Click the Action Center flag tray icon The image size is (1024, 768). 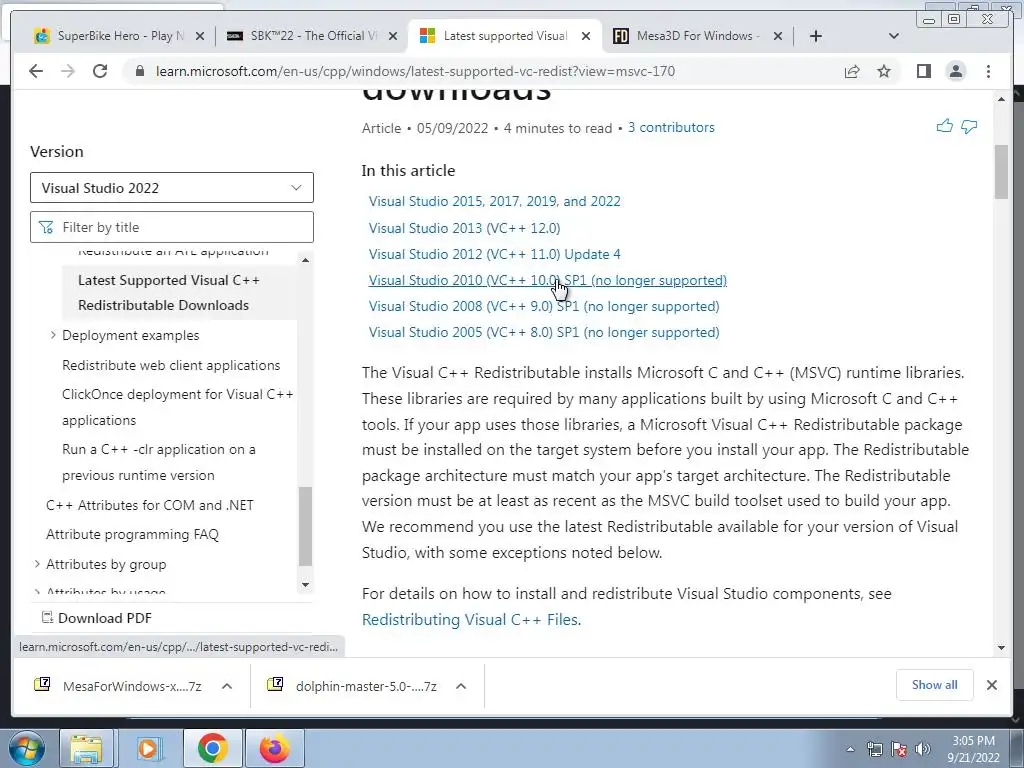click(x=899, y=749)
